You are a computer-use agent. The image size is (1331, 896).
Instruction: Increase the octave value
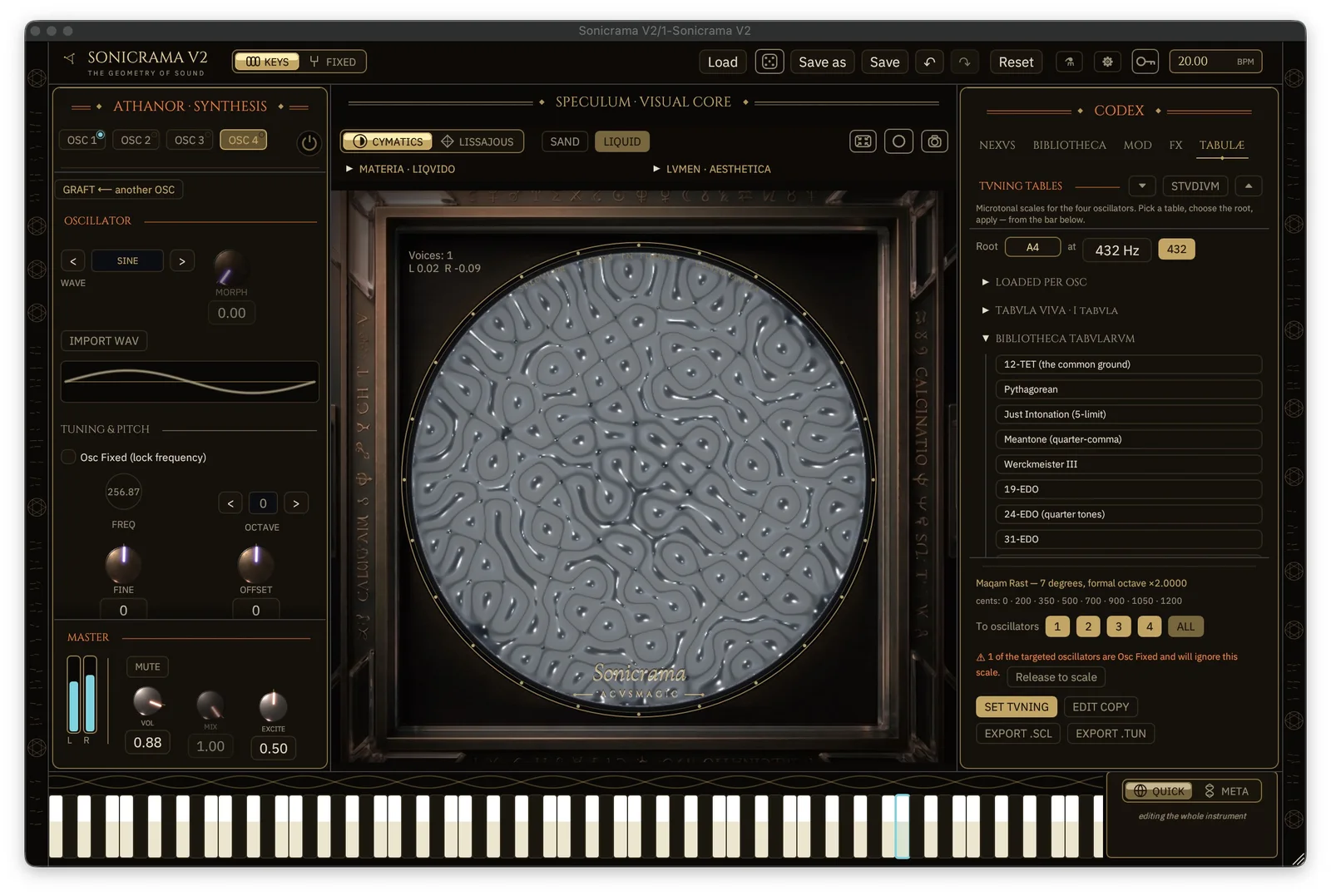(x=295, y=503)
